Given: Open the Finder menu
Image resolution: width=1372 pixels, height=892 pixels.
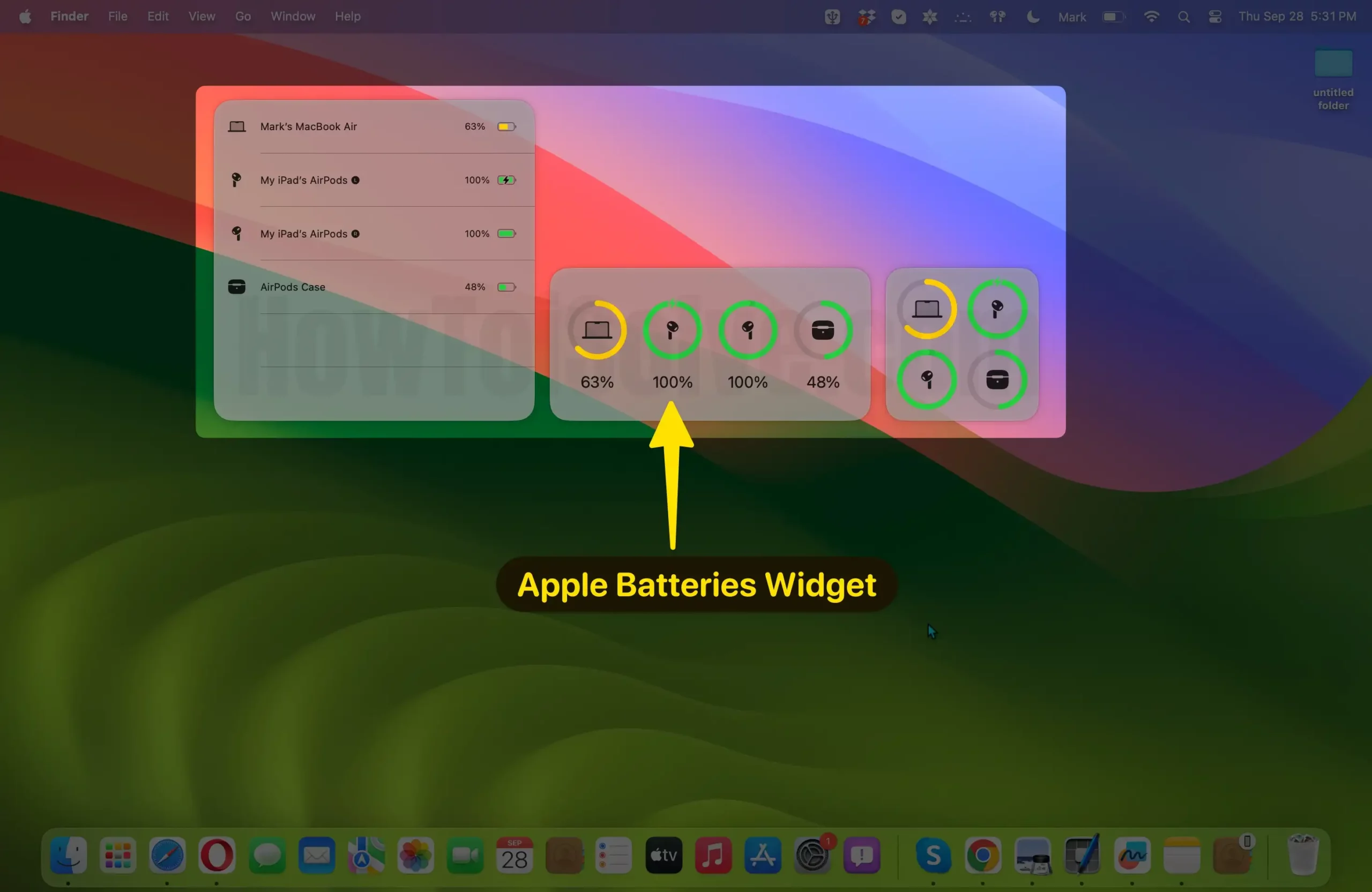Looking at the screenshot, I should [69, 17].
